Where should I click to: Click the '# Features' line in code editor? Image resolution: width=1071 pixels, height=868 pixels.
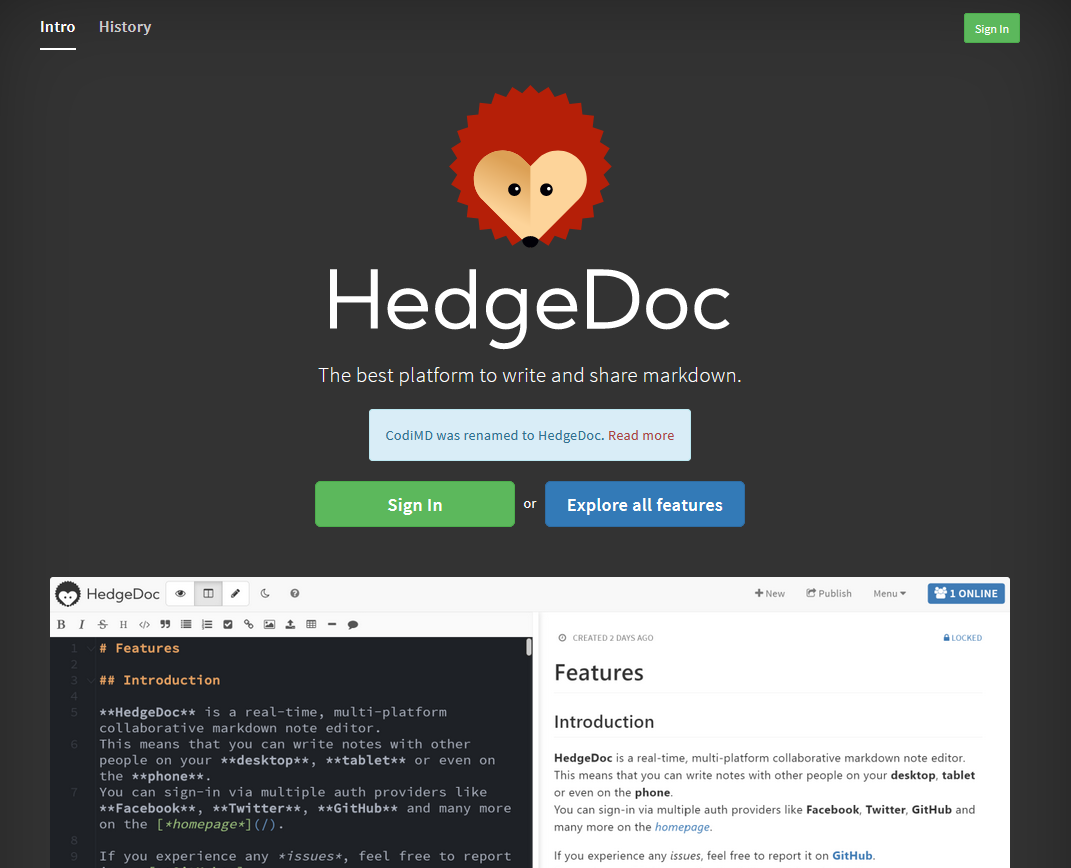(x=139, y=648)
